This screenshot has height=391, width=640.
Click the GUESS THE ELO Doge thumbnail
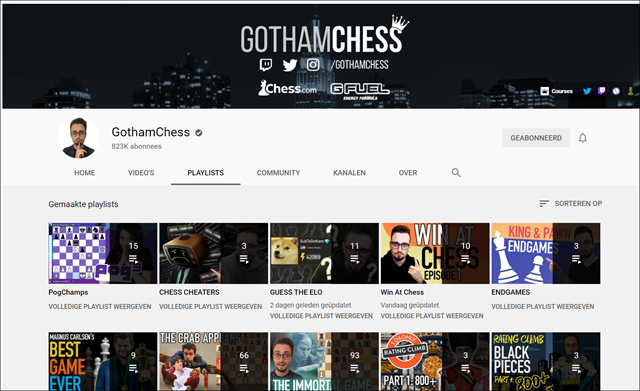click(324, 253)
